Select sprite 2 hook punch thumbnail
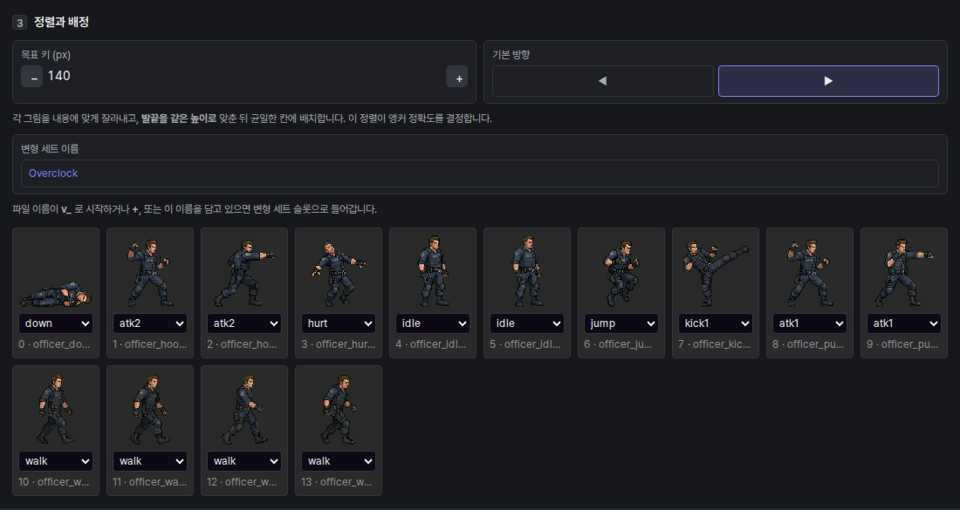Viewport: 960px width, 510px height. point(244,271)
